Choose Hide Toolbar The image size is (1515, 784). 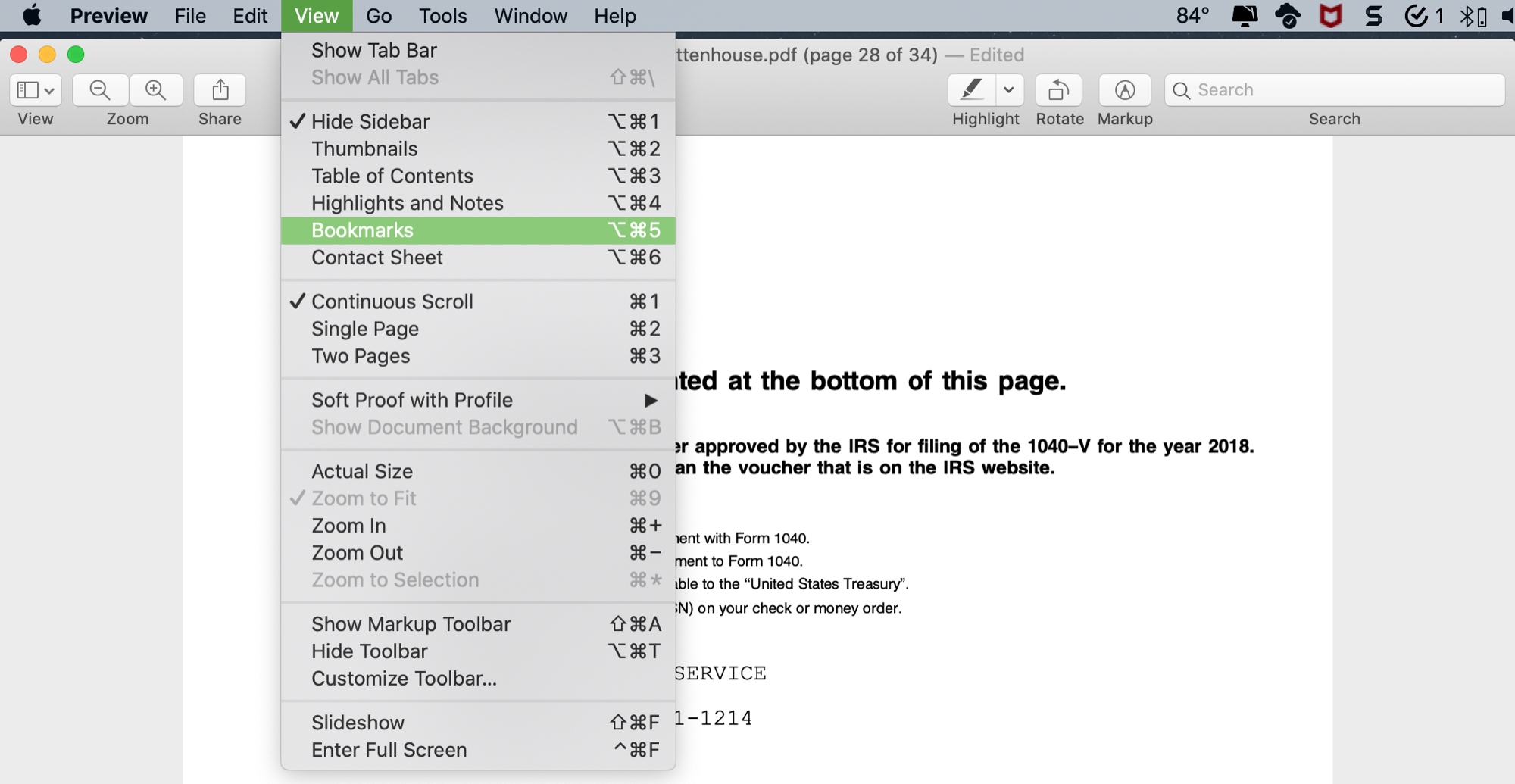click(x=478, y=651)
